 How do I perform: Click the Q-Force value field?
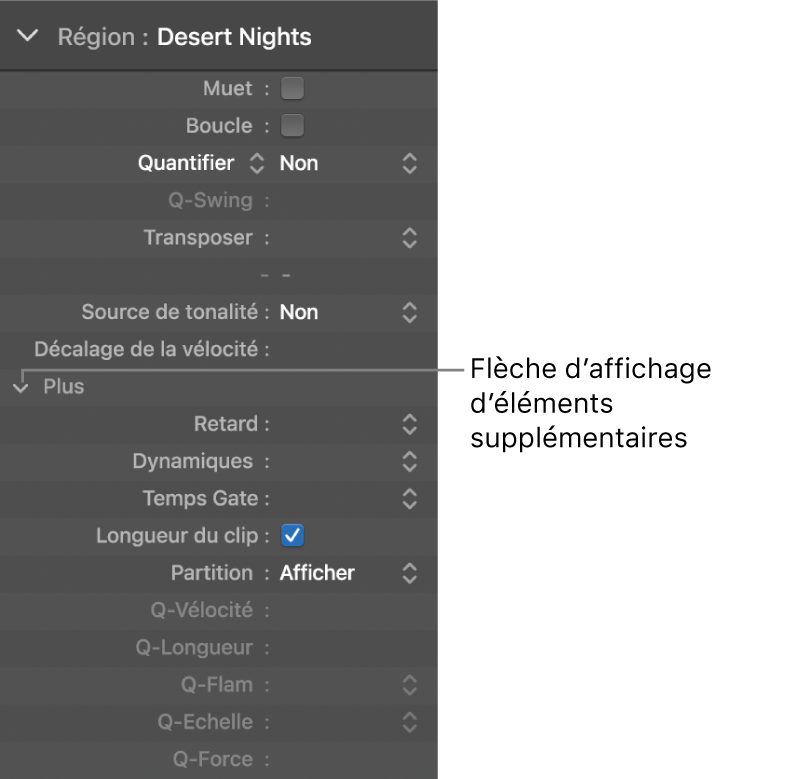click(345, 759)
